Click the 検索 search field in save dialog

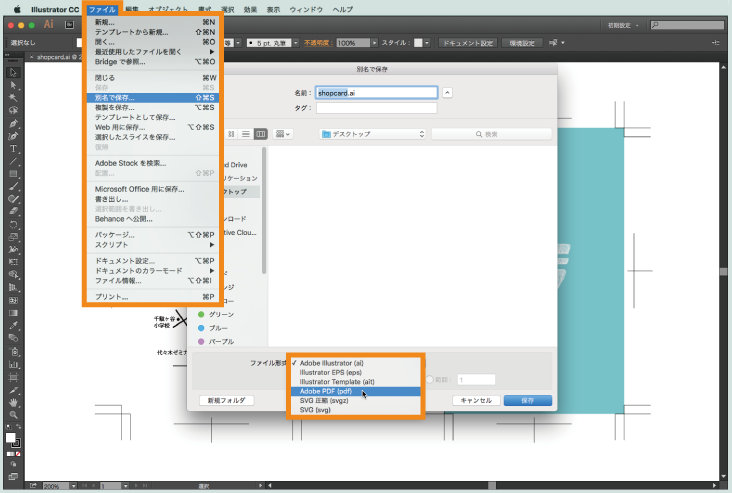coord(492,134)
